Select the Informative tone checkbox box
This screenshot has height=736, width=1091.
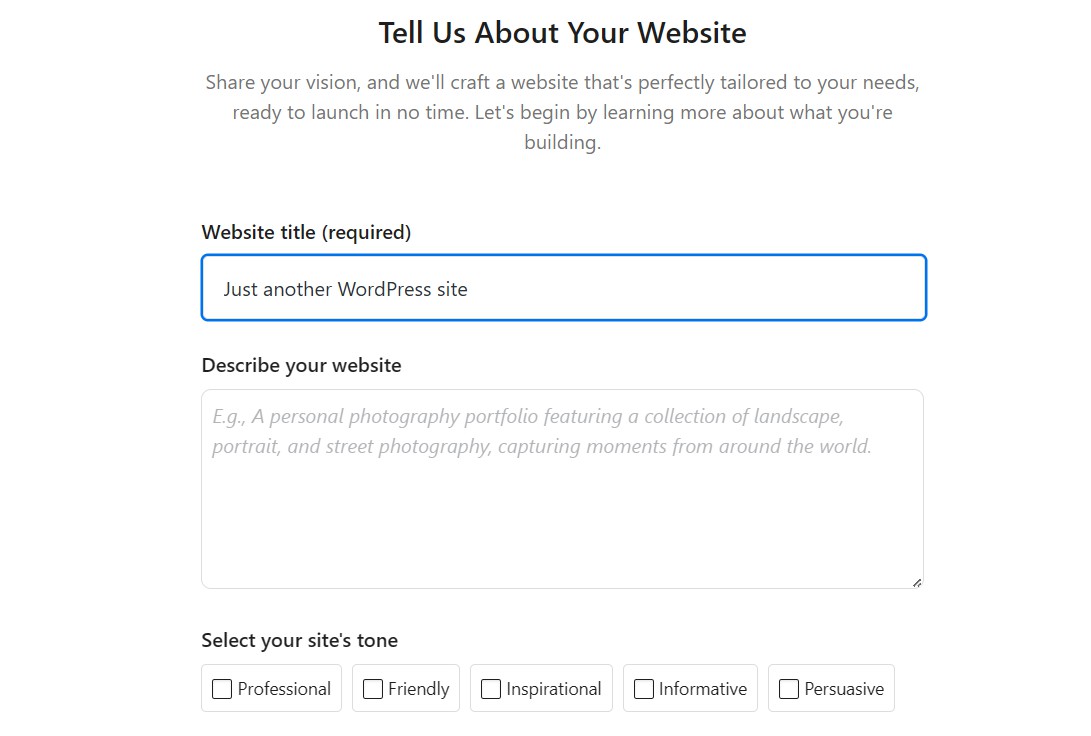pyautogui.click(x=644, y=689)
